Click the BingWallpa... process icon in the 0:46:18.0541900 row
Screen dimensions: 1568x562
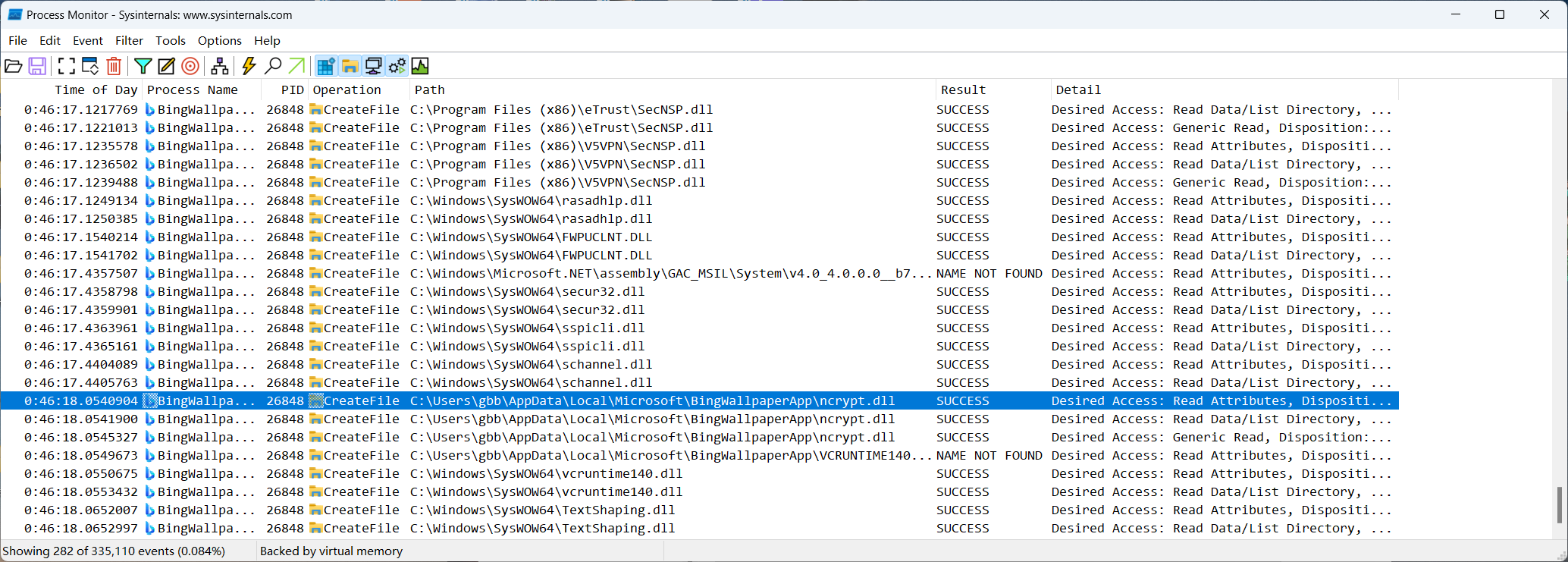(149, 419)
